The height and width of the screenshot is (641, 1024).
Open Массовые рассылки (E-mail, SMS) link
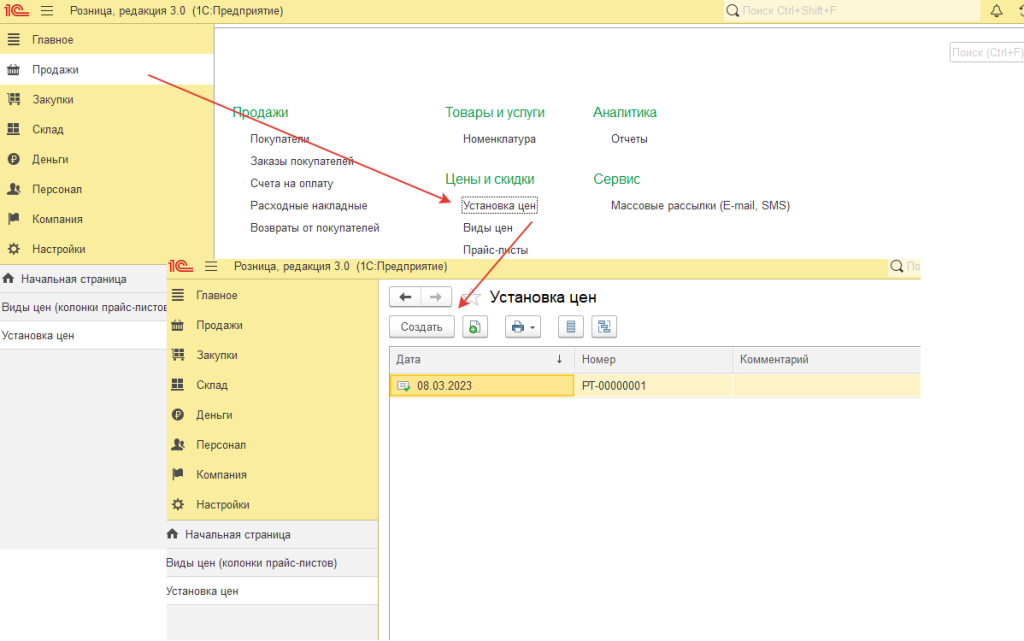pyautogui.click(x=700, y=206)
